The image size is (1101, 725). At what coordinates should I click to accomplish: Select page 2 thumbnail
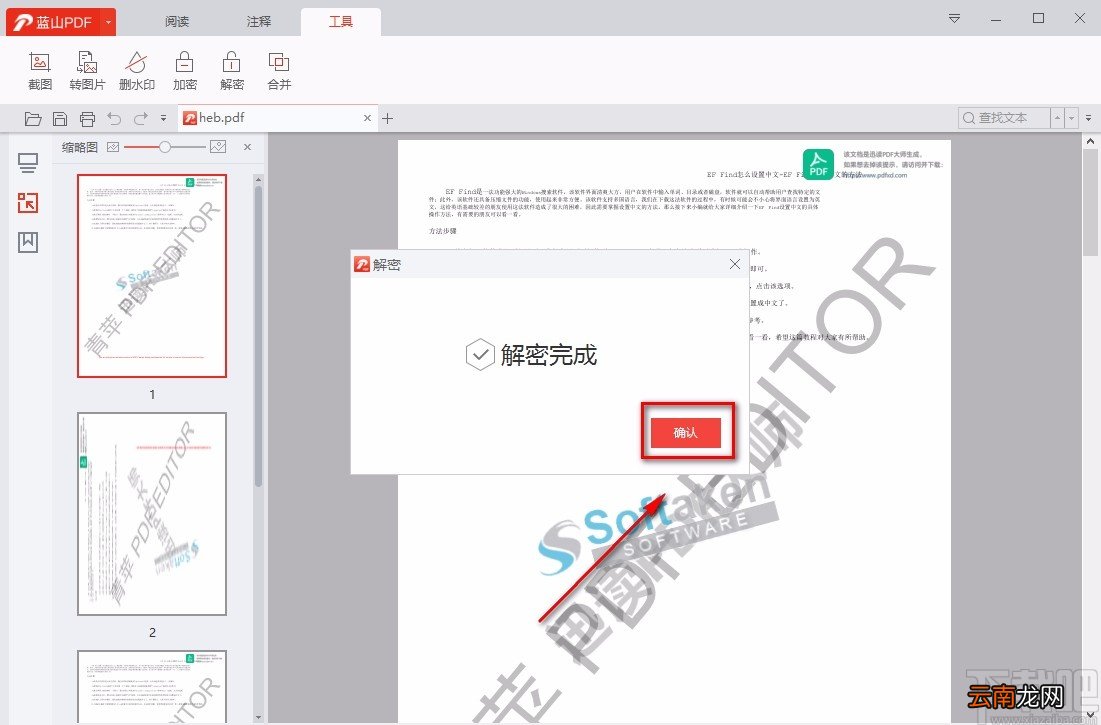point(152,514)
